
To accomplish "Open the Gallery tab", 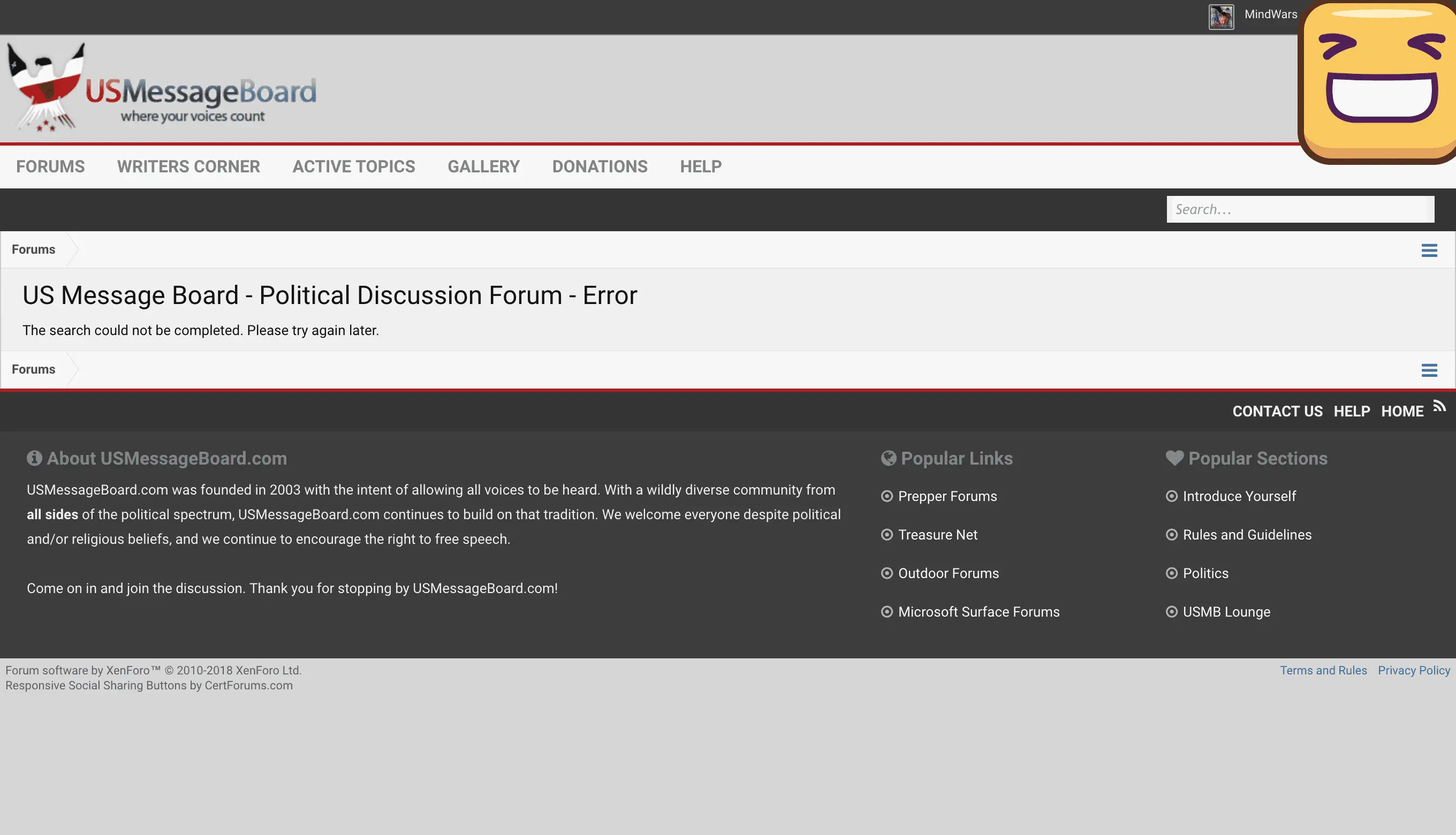I will [x=483, y=166].
